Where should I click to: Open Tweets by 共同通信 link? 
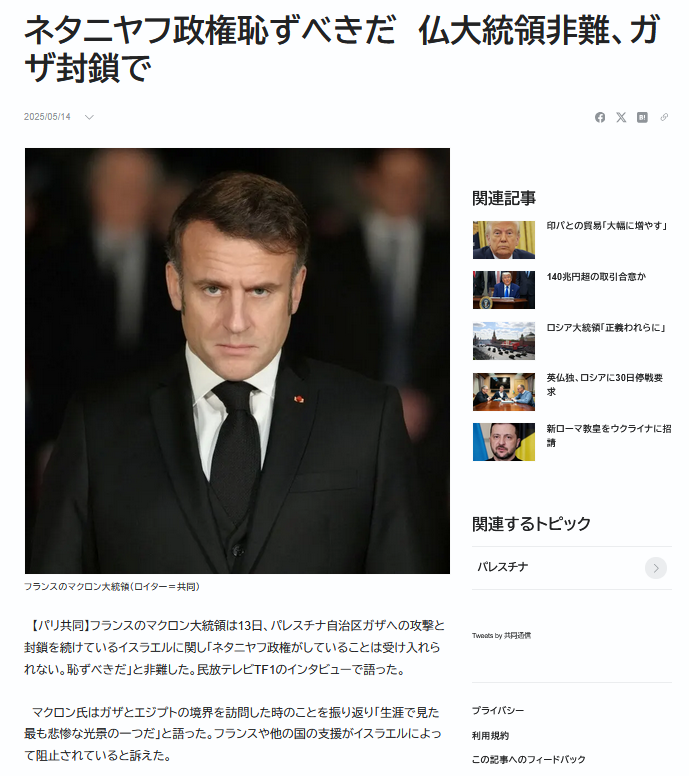coord(501,635)
